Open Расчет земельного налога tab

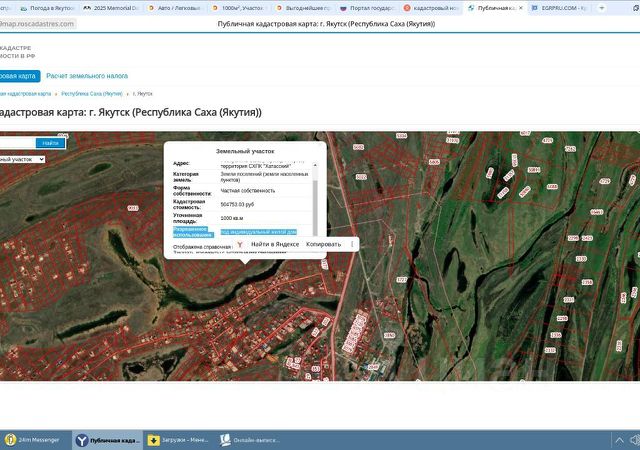click(87, 76)
